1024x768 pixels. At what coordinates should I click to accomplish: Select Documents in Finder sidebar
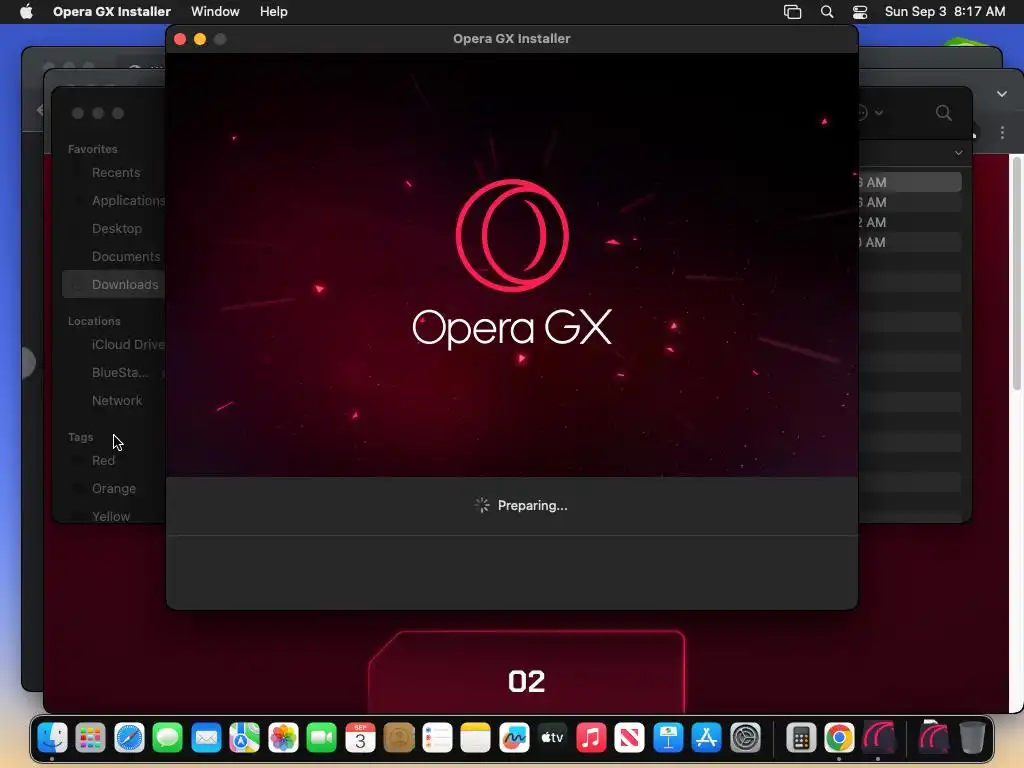coord(125,257)
